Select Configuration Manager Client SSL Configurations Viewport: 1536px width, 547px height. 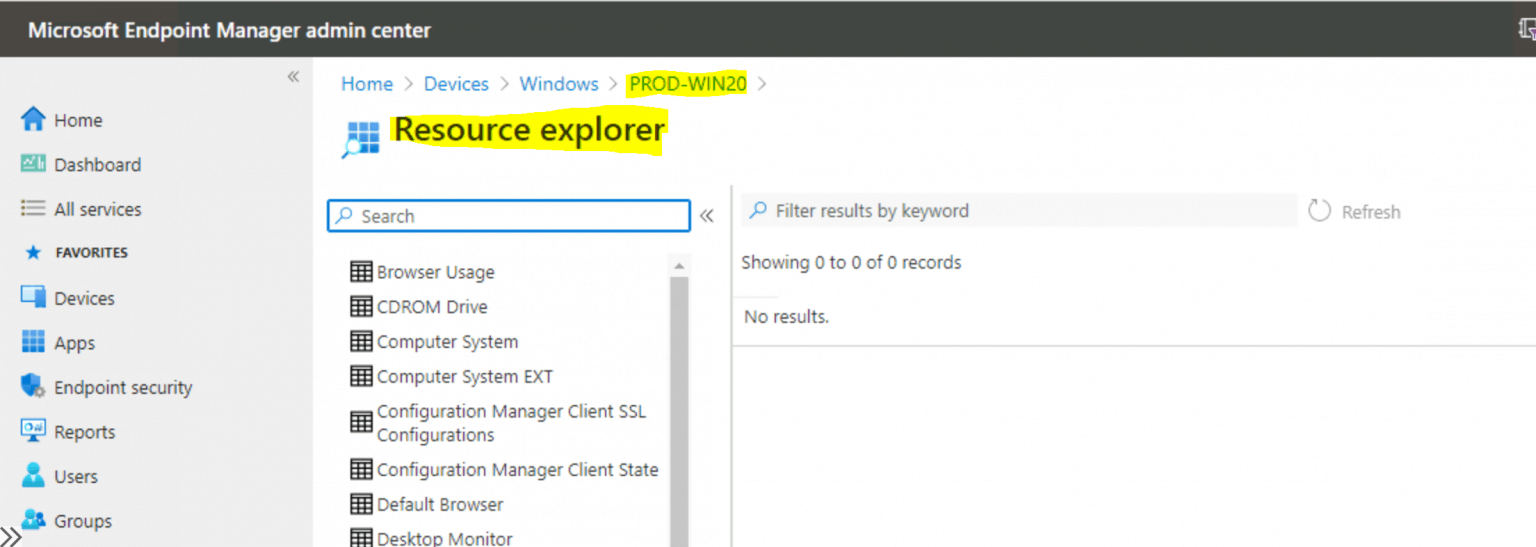(511, 423)
